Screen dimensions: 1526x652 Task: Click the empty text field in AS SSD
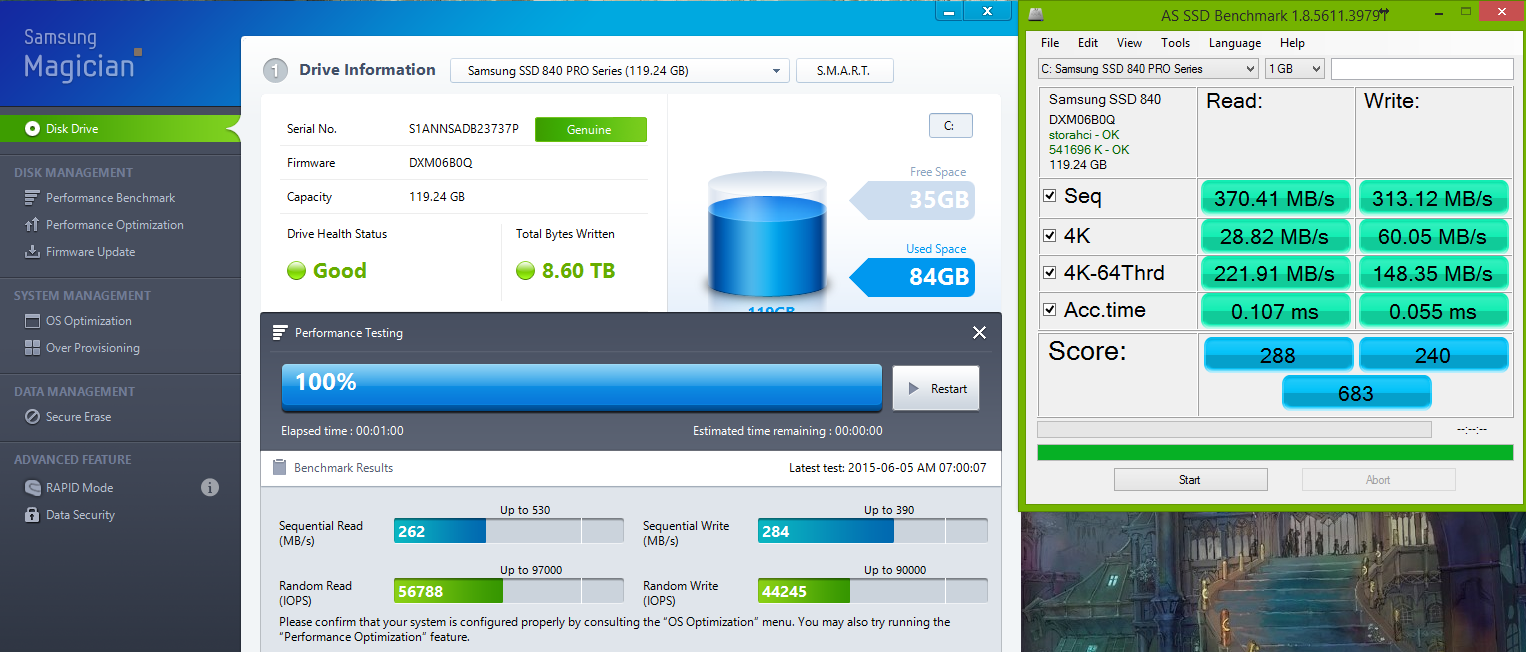click(x=1422, y=69)
